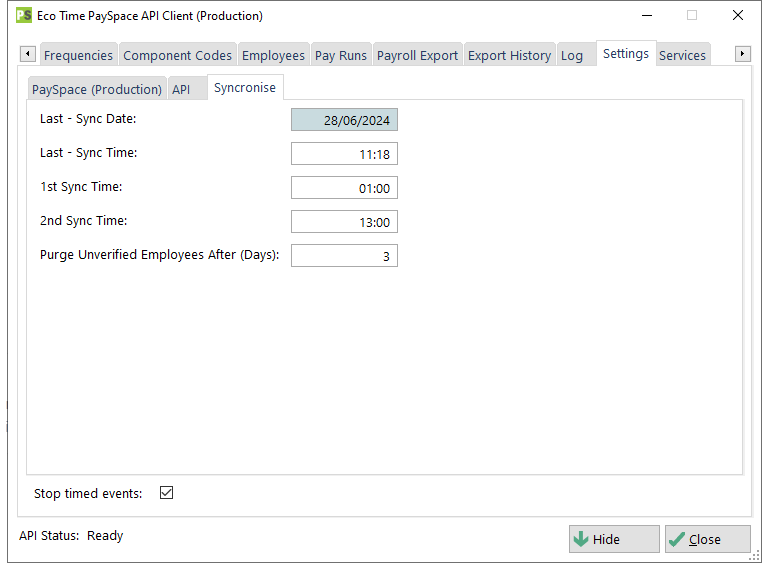The image size is (769, 570).
Task: Click the 'Last - Sync Time:' label
Action: (x=89, y=153)
